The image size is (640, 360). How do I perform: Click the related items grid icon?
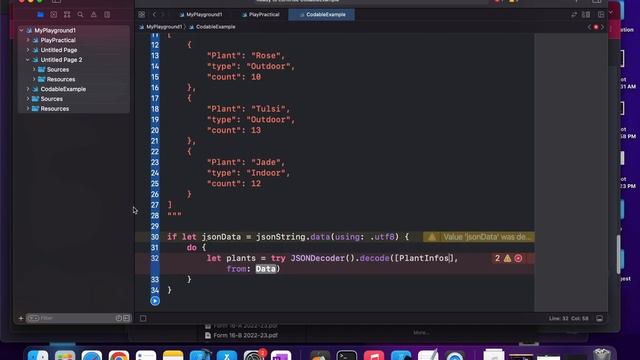141,15
